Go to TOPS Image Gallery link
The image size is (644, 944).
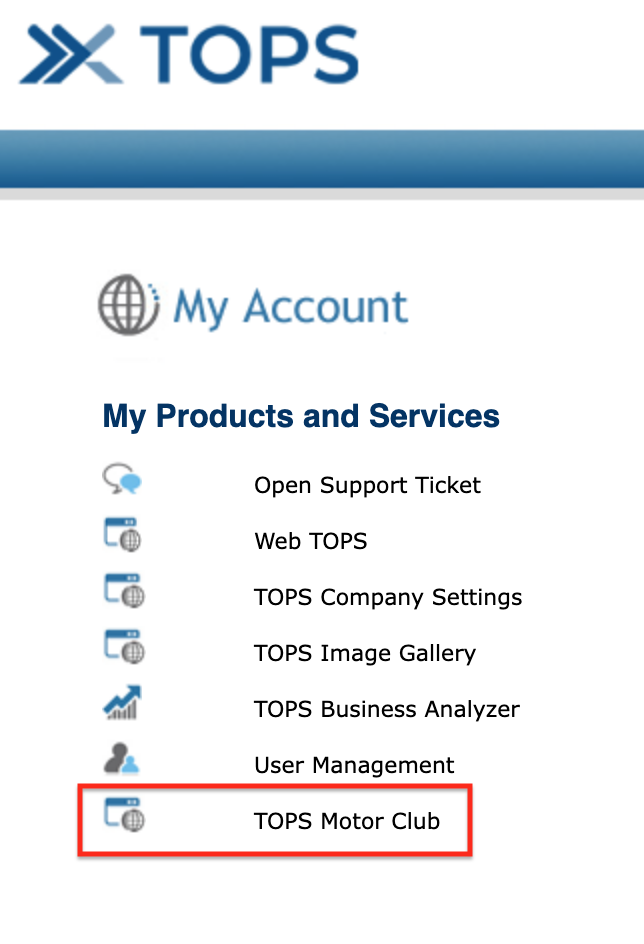(x=365, y=653)
